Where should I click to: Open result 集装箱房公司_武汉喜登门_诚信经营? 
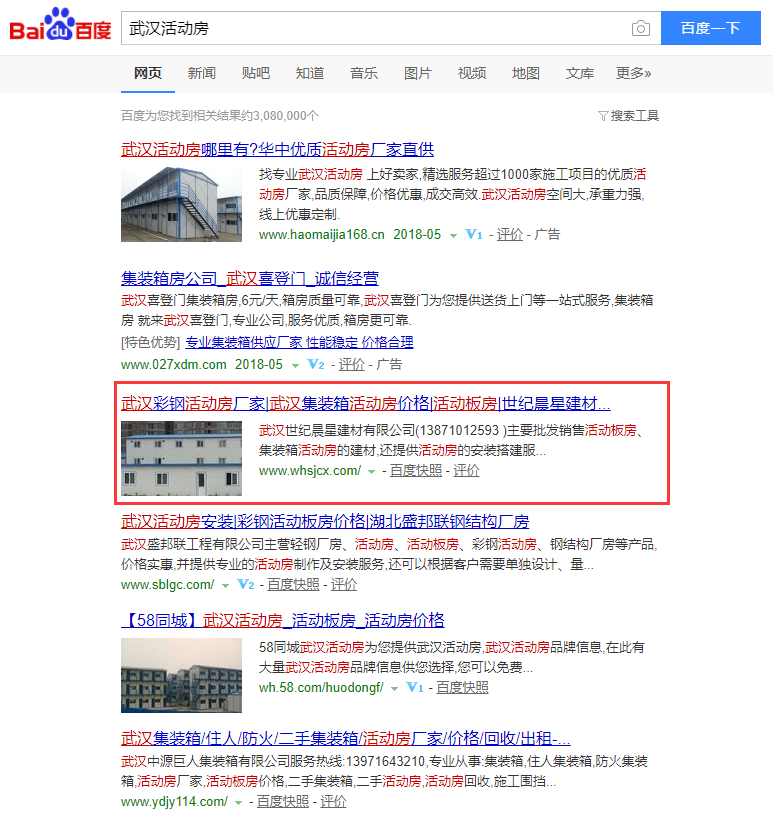pos(249,278)
